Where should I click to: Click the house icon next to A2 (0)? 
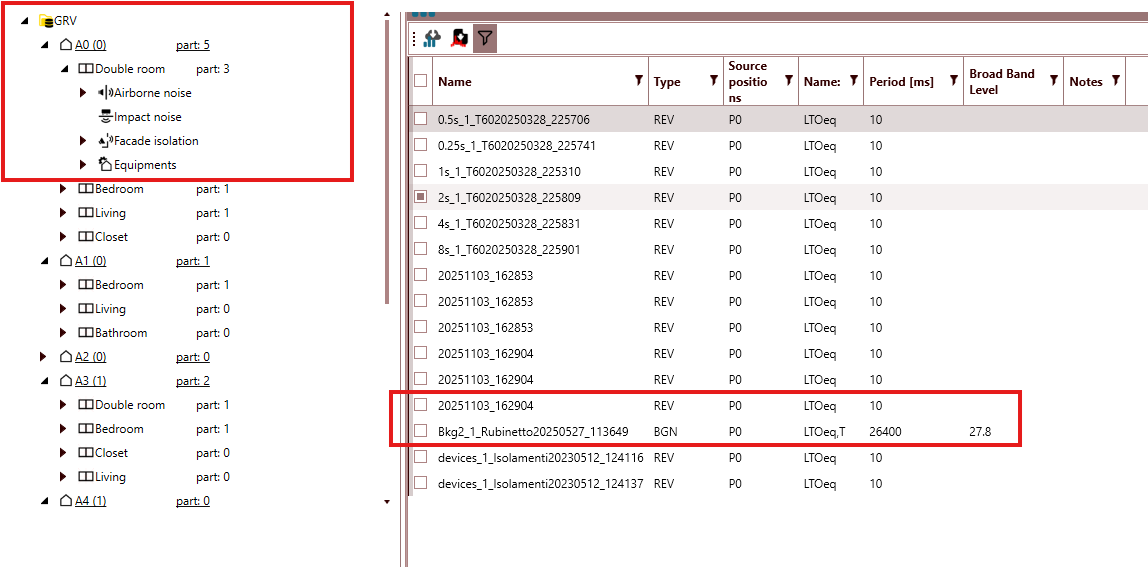[65, 357]
